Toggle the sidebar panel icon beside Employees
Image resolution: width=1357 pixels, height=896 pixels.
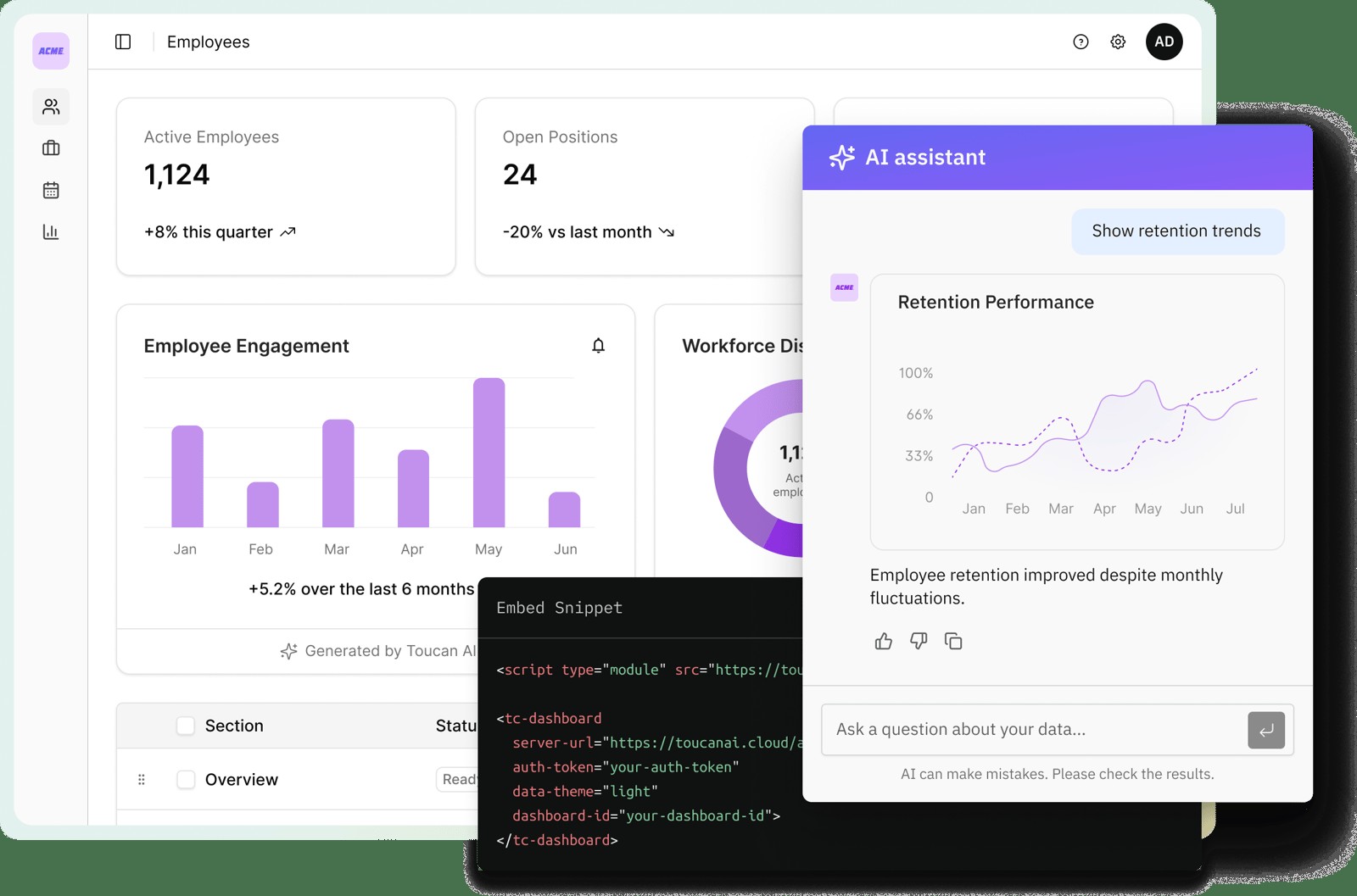(x=123, y=42)
